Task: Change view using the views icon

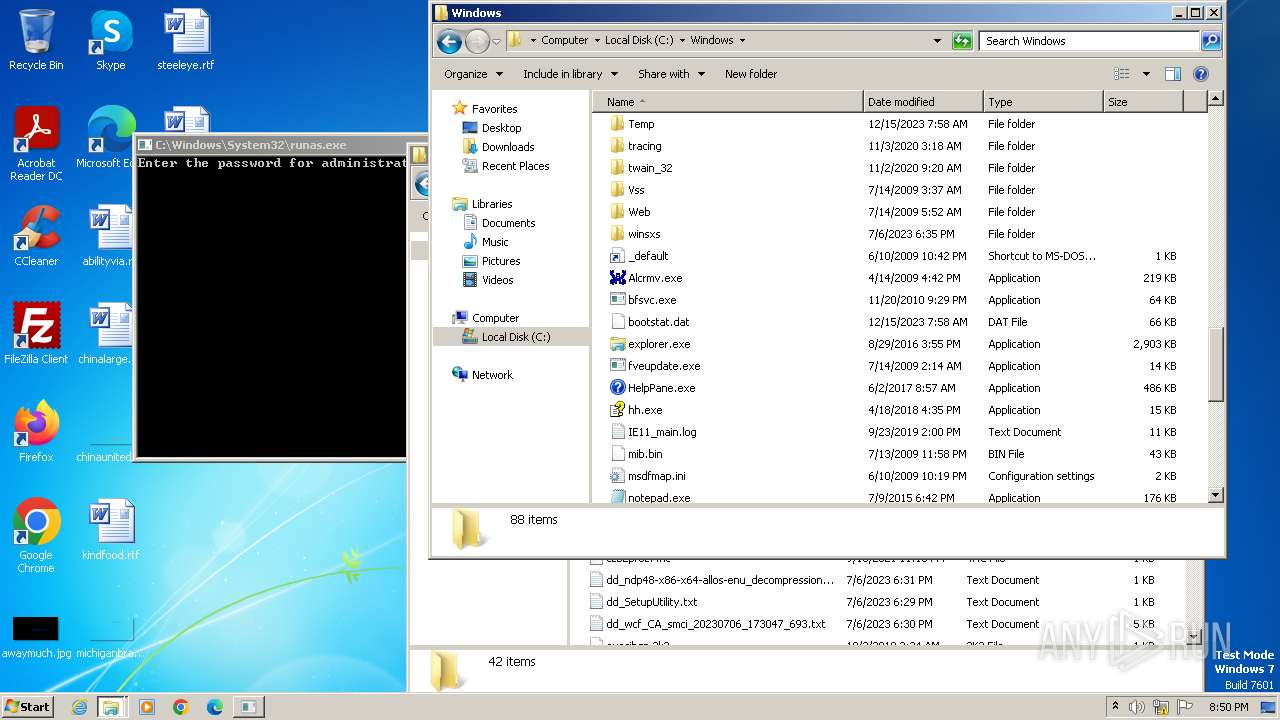Action: tap(1122, 74)
